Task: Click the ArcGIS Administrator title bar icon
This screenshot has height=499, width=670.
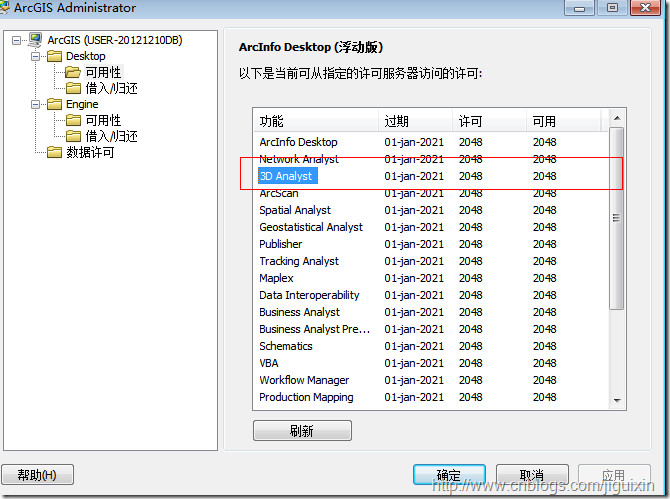Action: pos(4,7)
